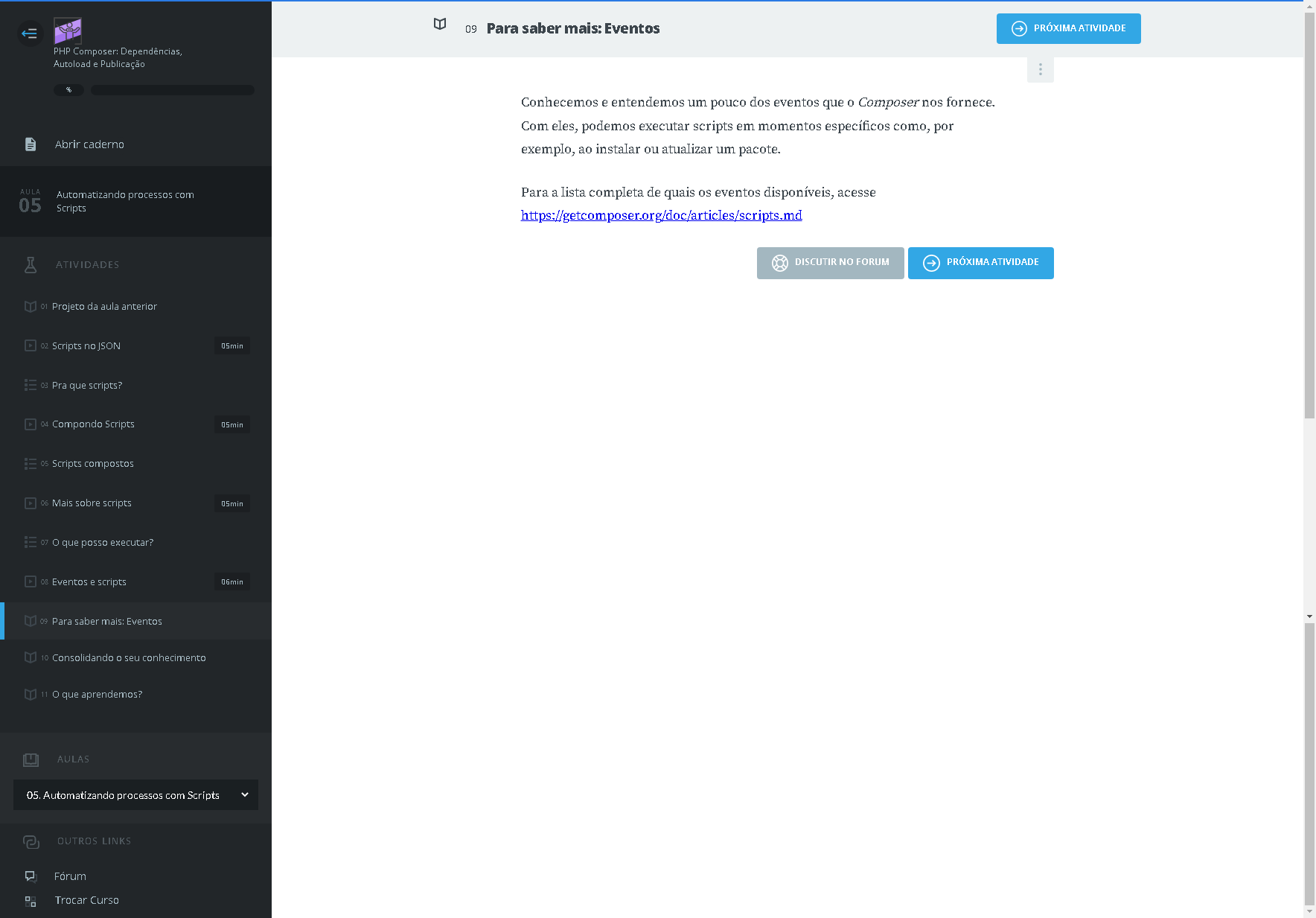The height and width of the screenshot is (918, 1316).
Task: Click the course progress bar
Action: point(173,90)
